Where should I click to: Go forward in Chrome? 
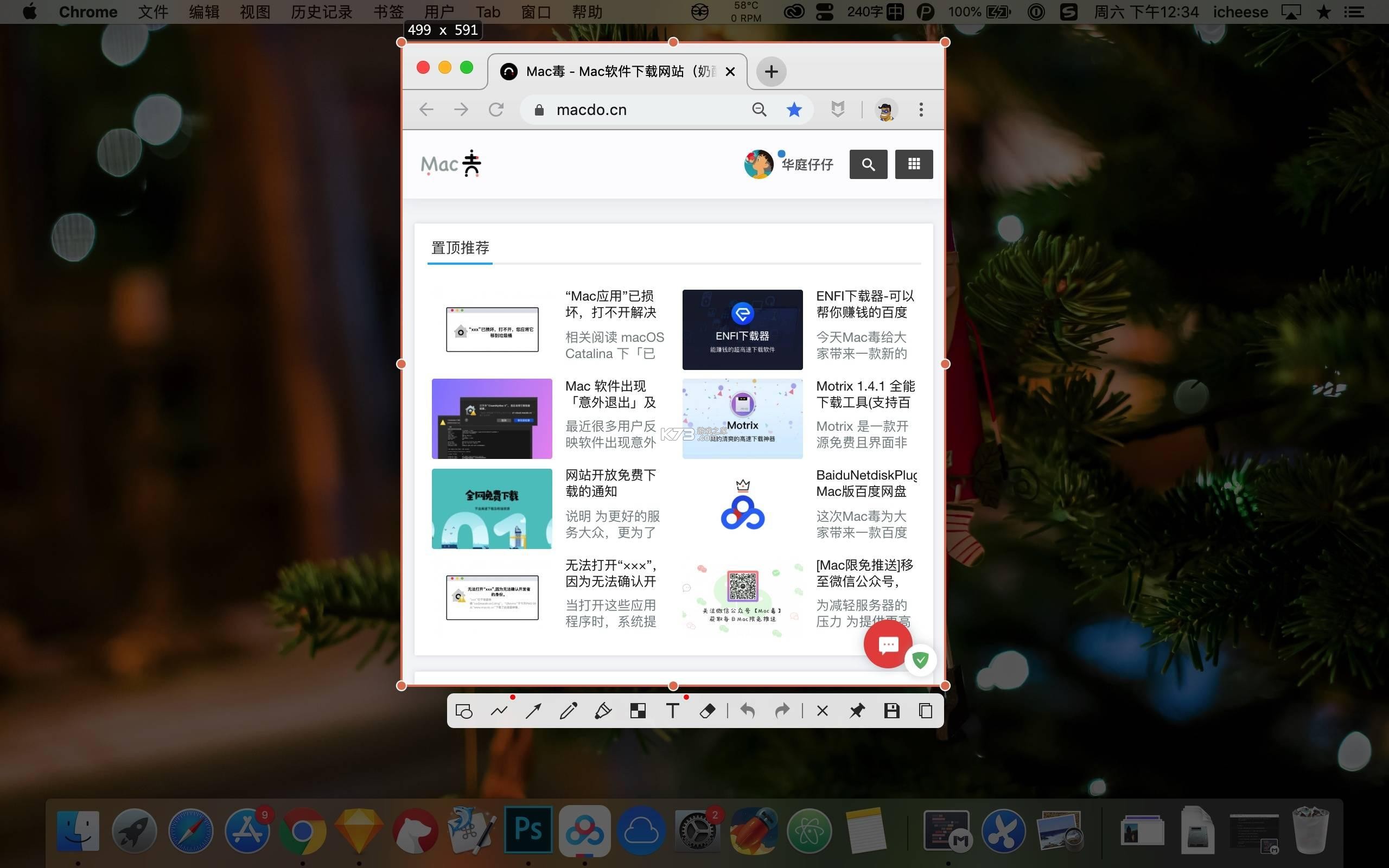461,109
